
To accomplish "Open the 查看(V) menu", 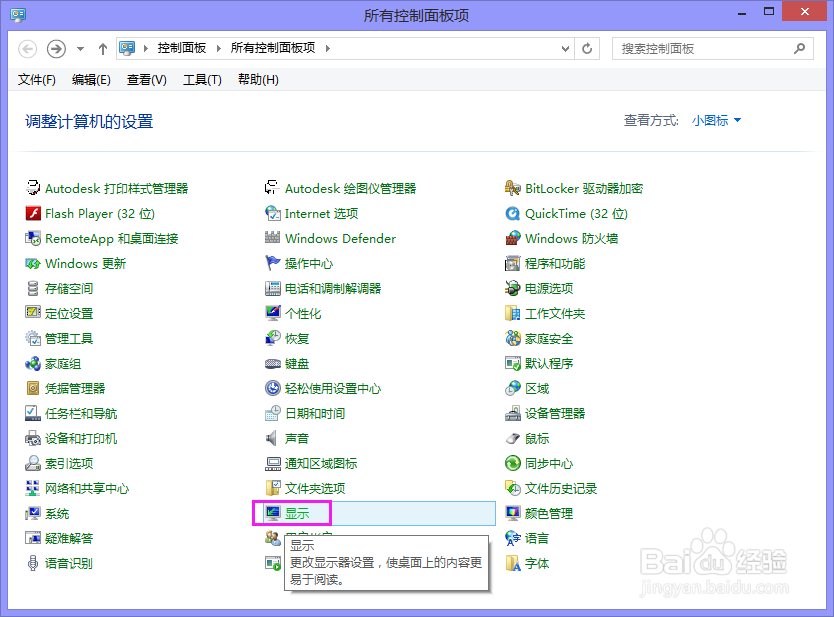I will (145, 80).
